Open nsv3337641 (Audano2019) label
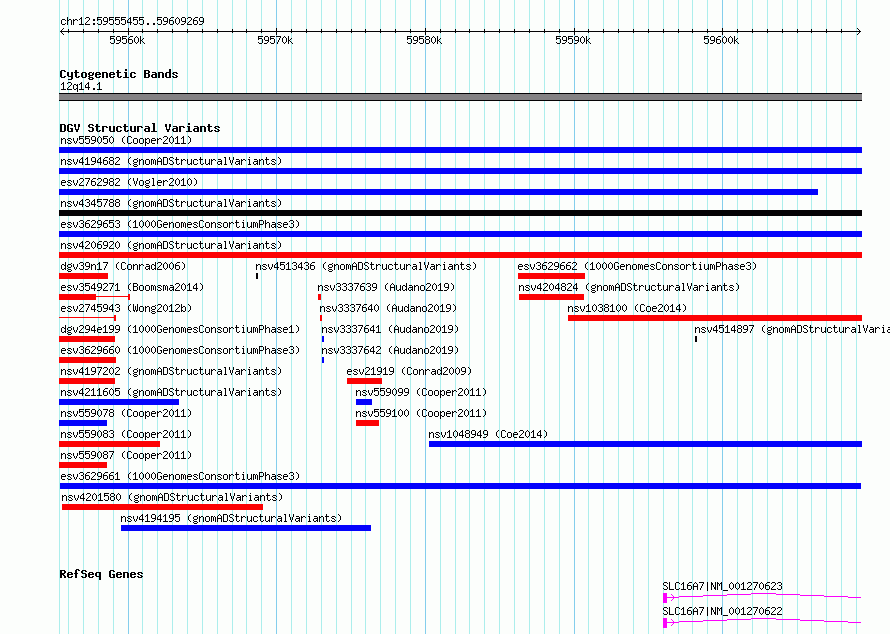The height and width of the screenshot is (634, 890). 391,329
